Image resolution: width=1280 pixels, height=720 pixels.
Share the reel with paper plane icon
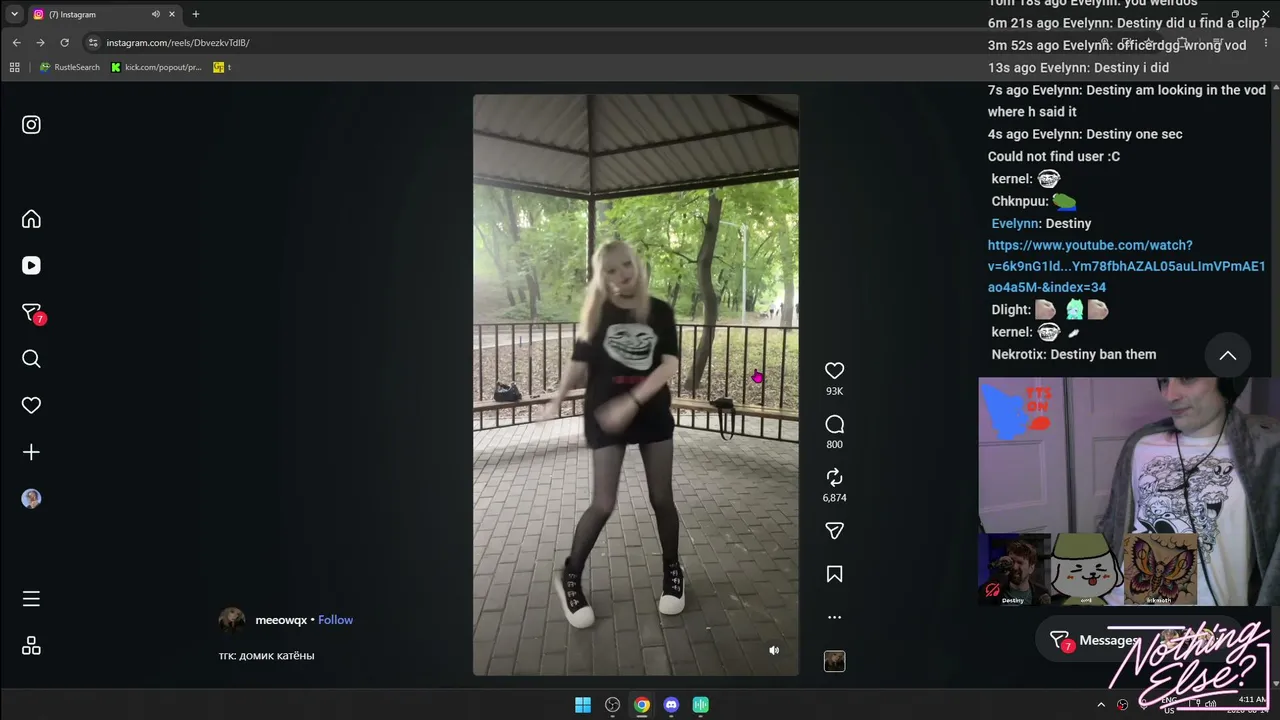tap(834, 531)
